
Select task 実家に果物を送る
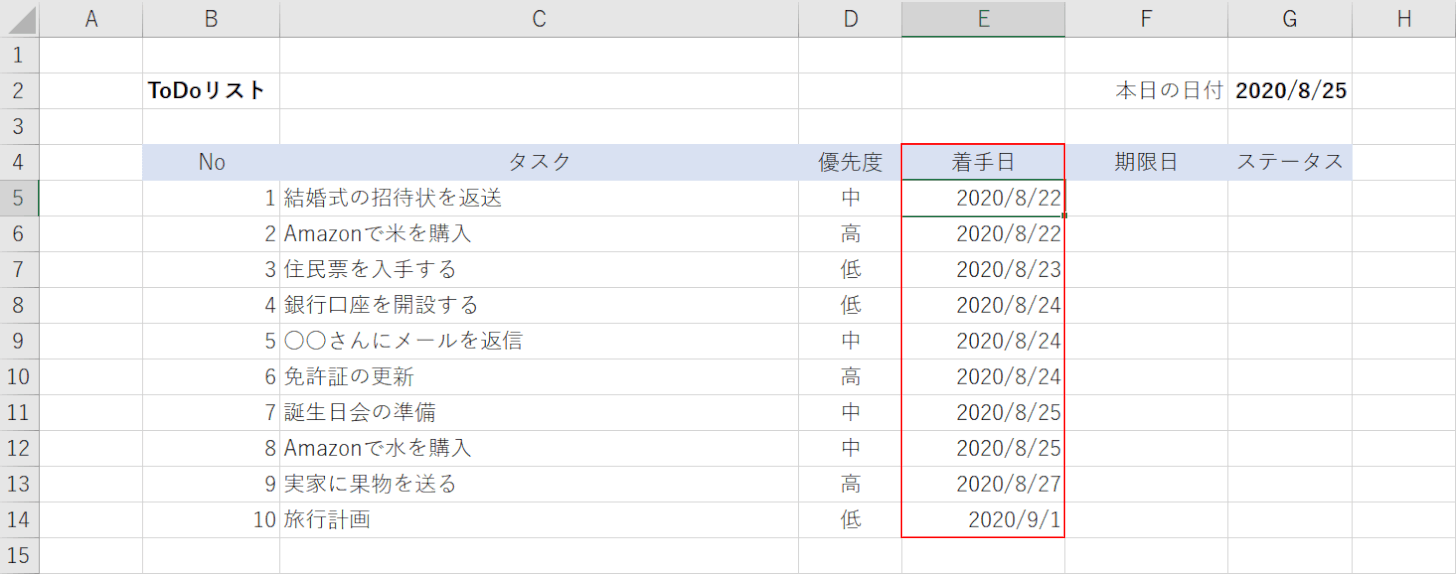click(539, 484)
